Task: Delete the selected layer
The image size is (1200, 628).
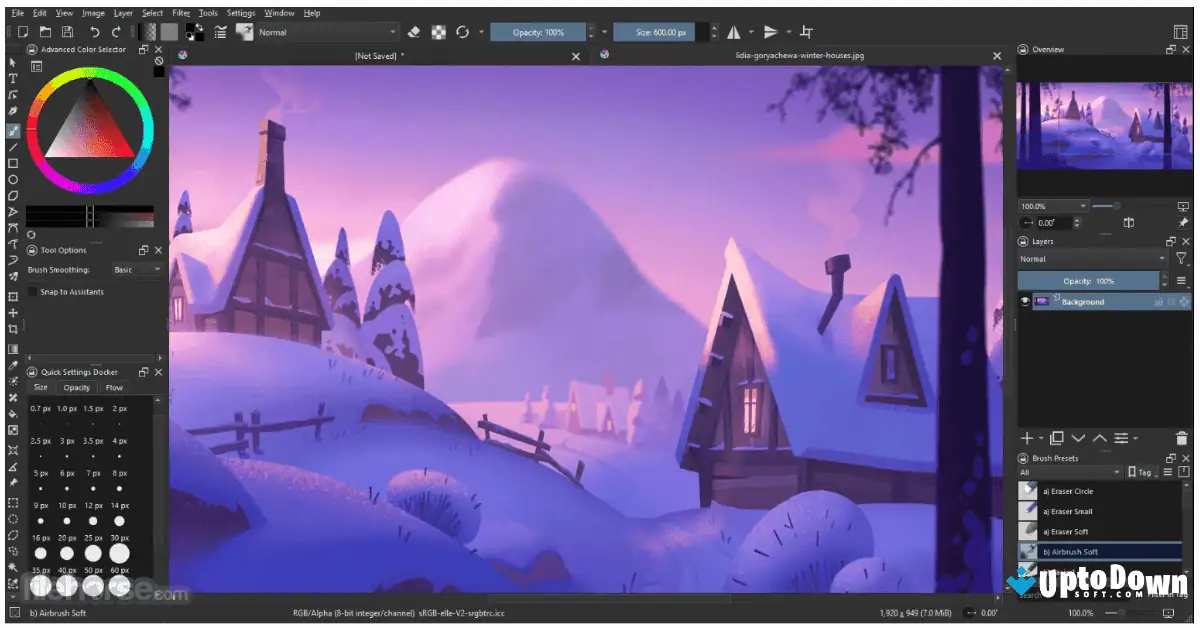Action: (x=1183, y=438)
